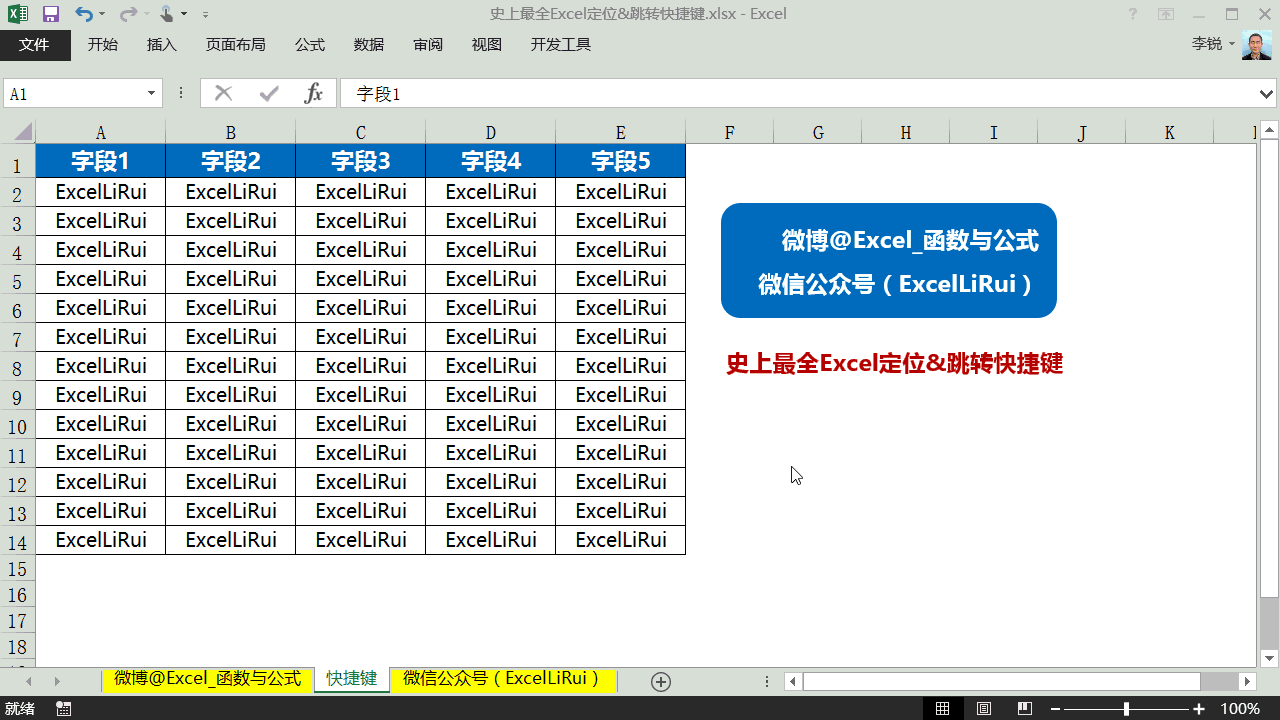This screenshot has height=720, width=1280.
Task: Switch to Normal view icon
Action: 942,708
